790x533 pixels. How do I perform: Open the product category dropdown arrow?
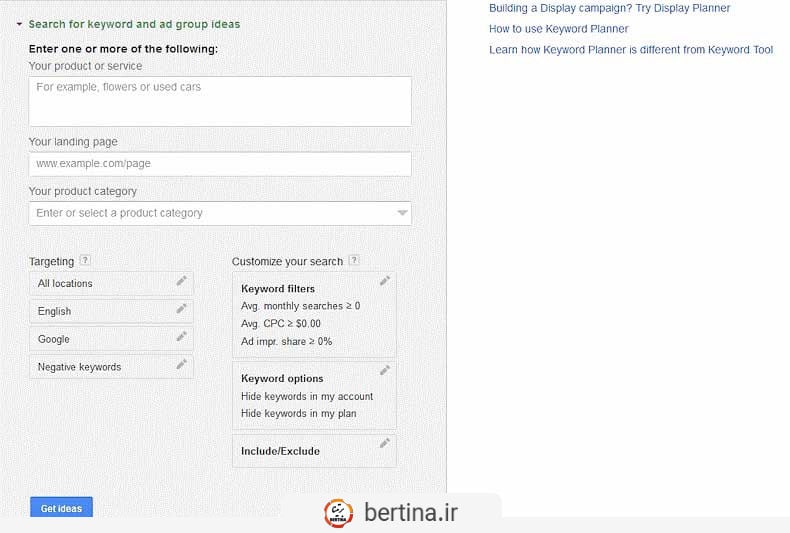402,213
